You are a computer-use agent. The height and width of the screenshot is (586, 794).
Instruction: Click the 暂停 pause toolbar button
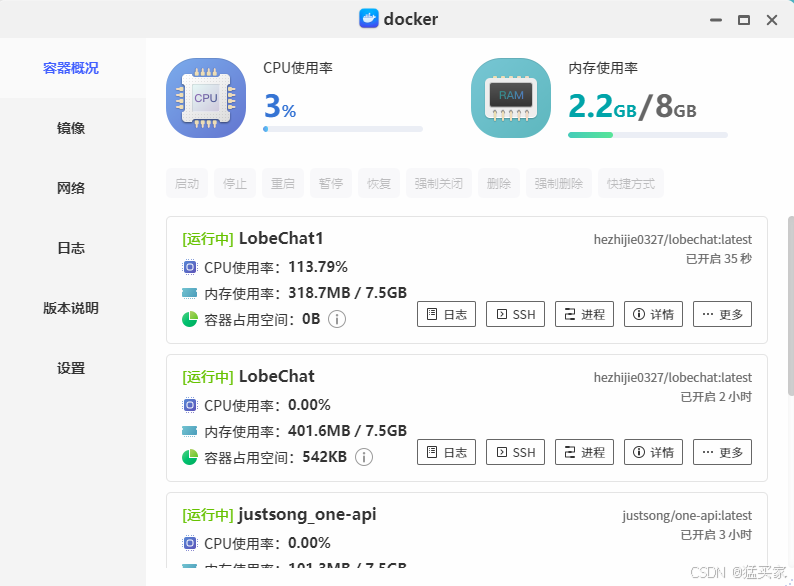tap(331, 183)
